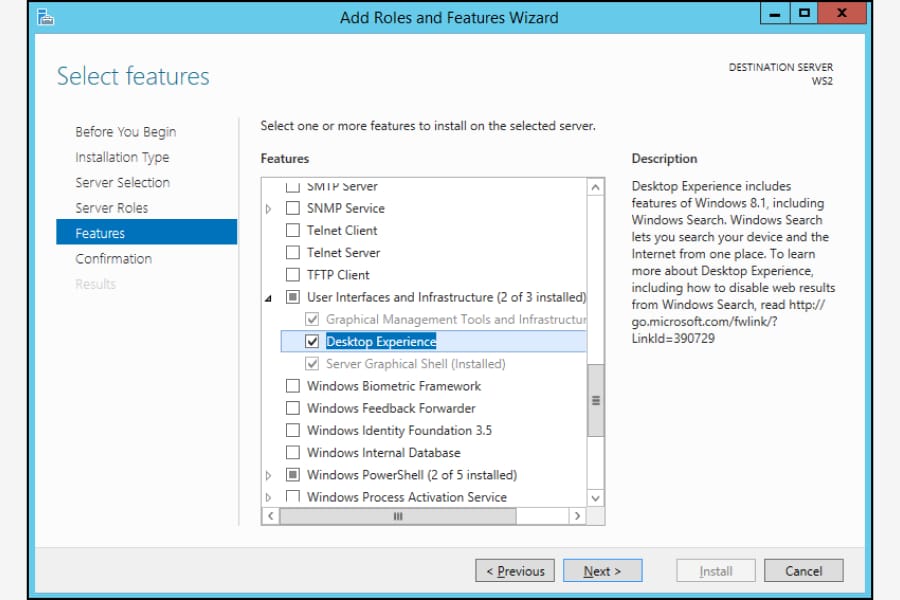The height and width of the screenshot is (600, 900).
Task: Click the Cancel button
Action: (804, 571)
